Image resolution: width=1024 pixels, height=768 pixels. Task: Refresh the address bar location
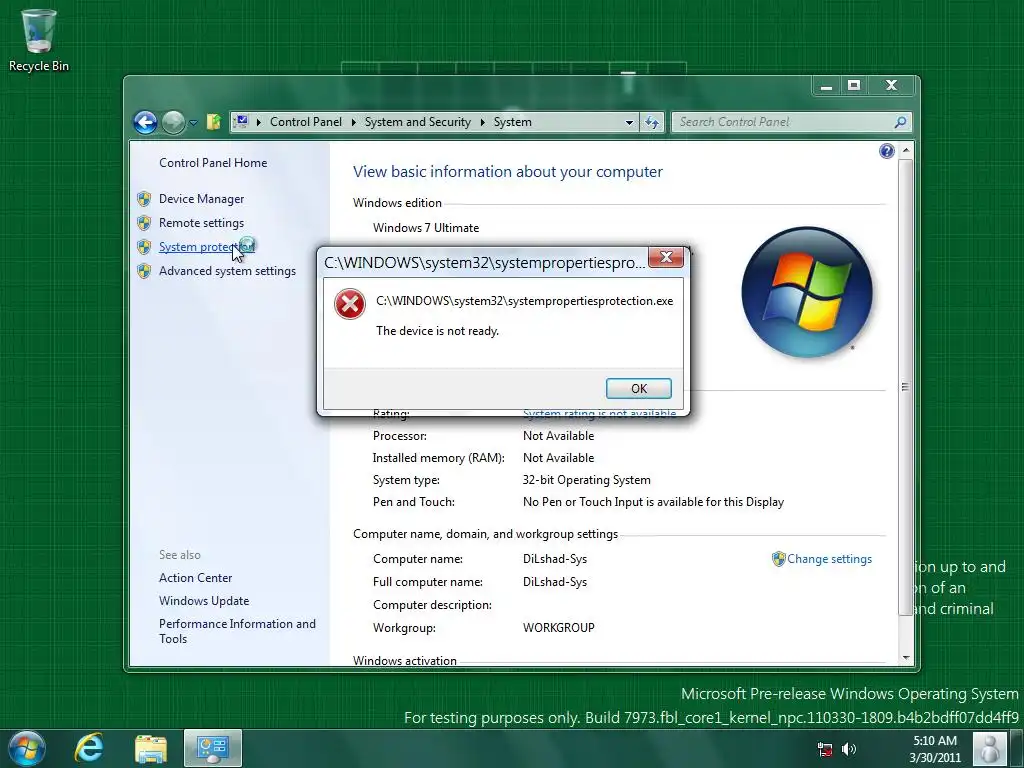652,122
